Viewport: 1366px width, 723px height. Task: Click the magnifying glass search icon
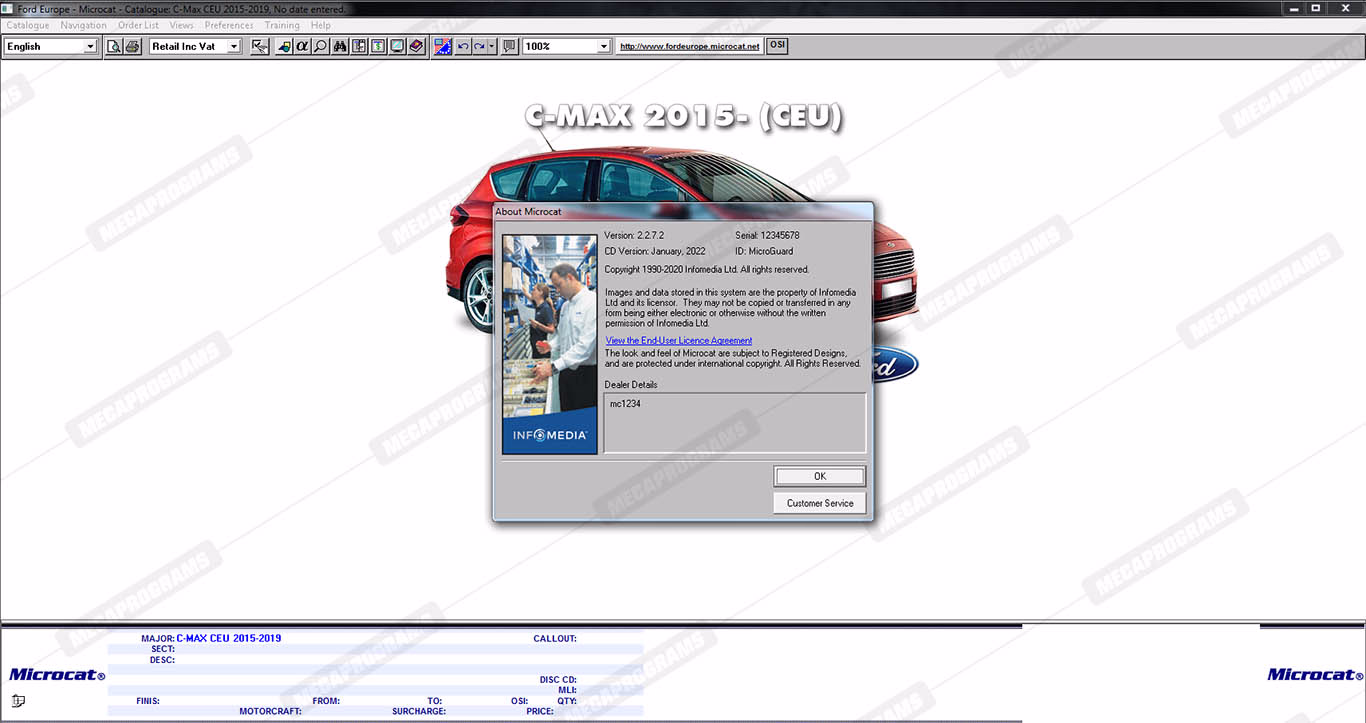coord(320,46)
